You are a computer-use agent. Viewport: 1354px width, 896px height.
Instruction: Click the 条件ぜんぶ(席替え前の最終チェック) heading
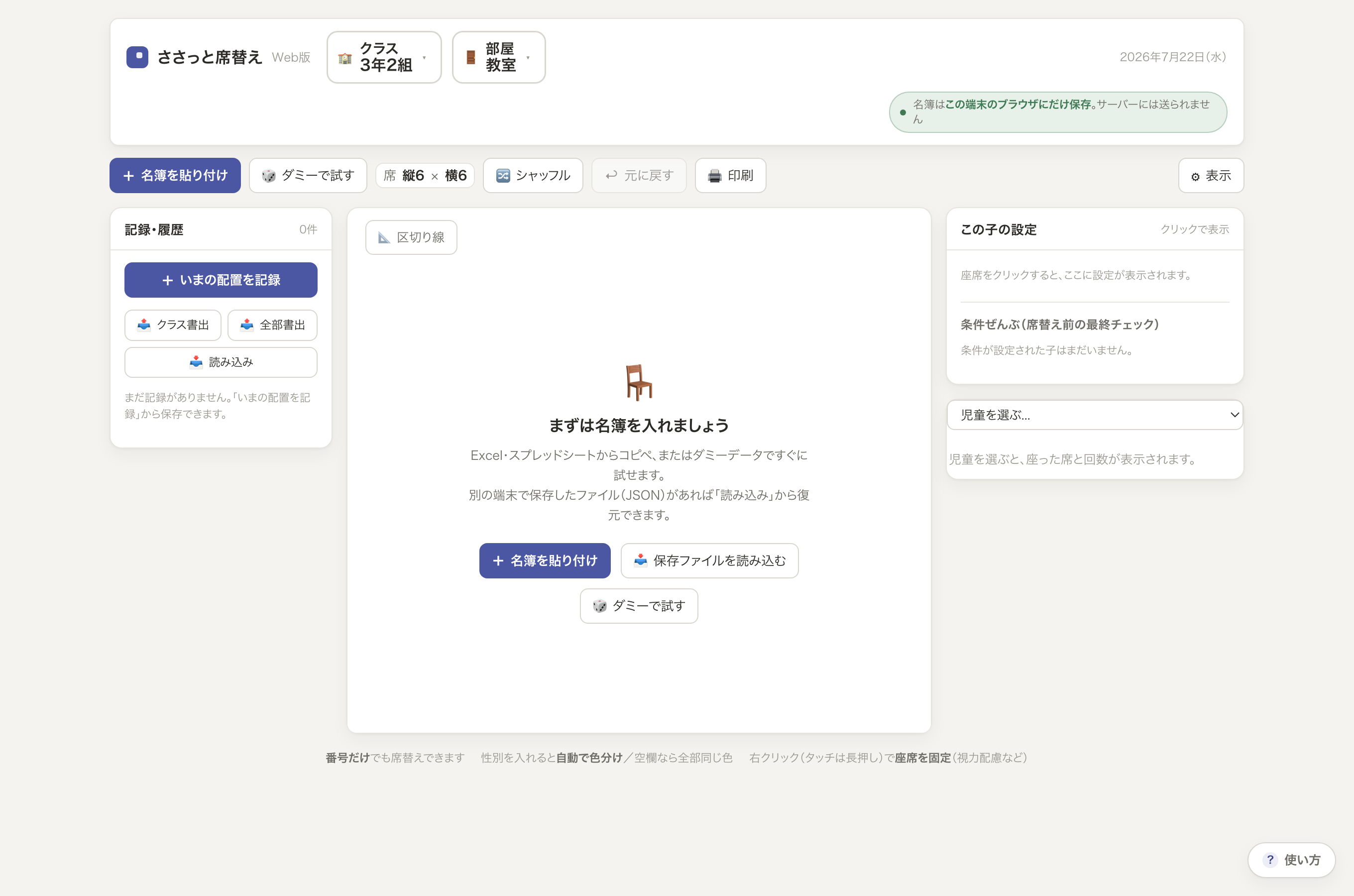point(1060,325)
